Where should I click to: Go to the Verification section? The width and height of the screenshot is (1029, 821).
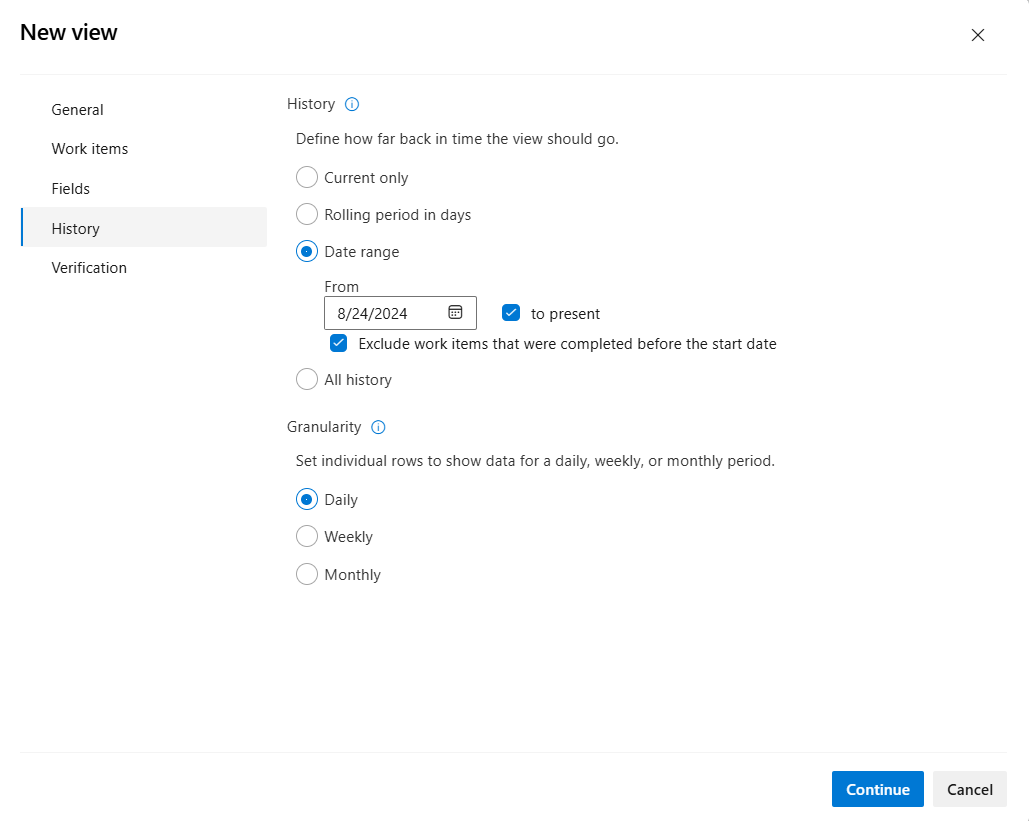tap(89, 267)
